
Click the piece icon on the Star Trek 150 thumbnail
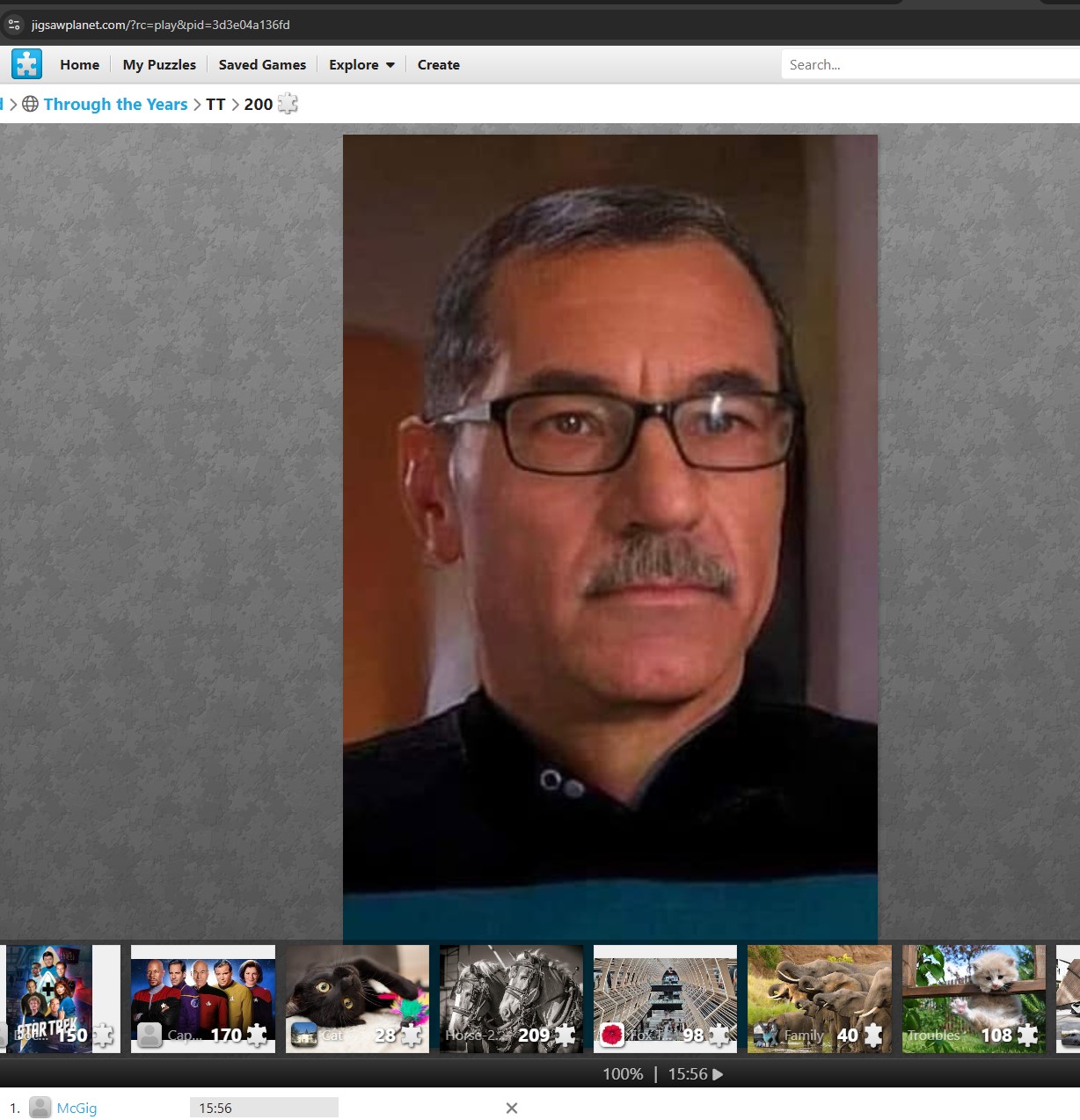(x=103, y=1036)
